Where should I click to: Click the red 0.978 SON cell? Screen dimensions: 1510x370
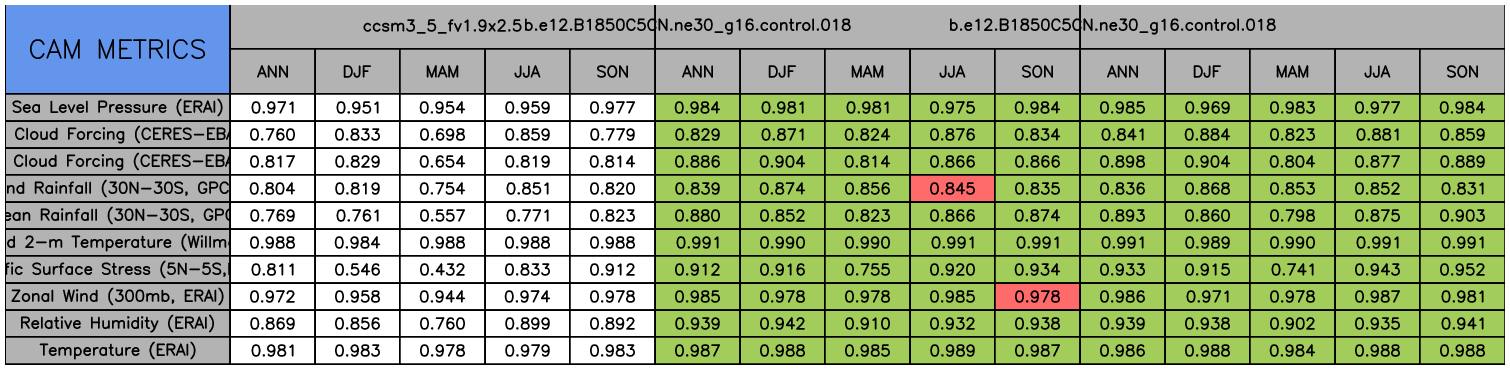coord(1038,296)
